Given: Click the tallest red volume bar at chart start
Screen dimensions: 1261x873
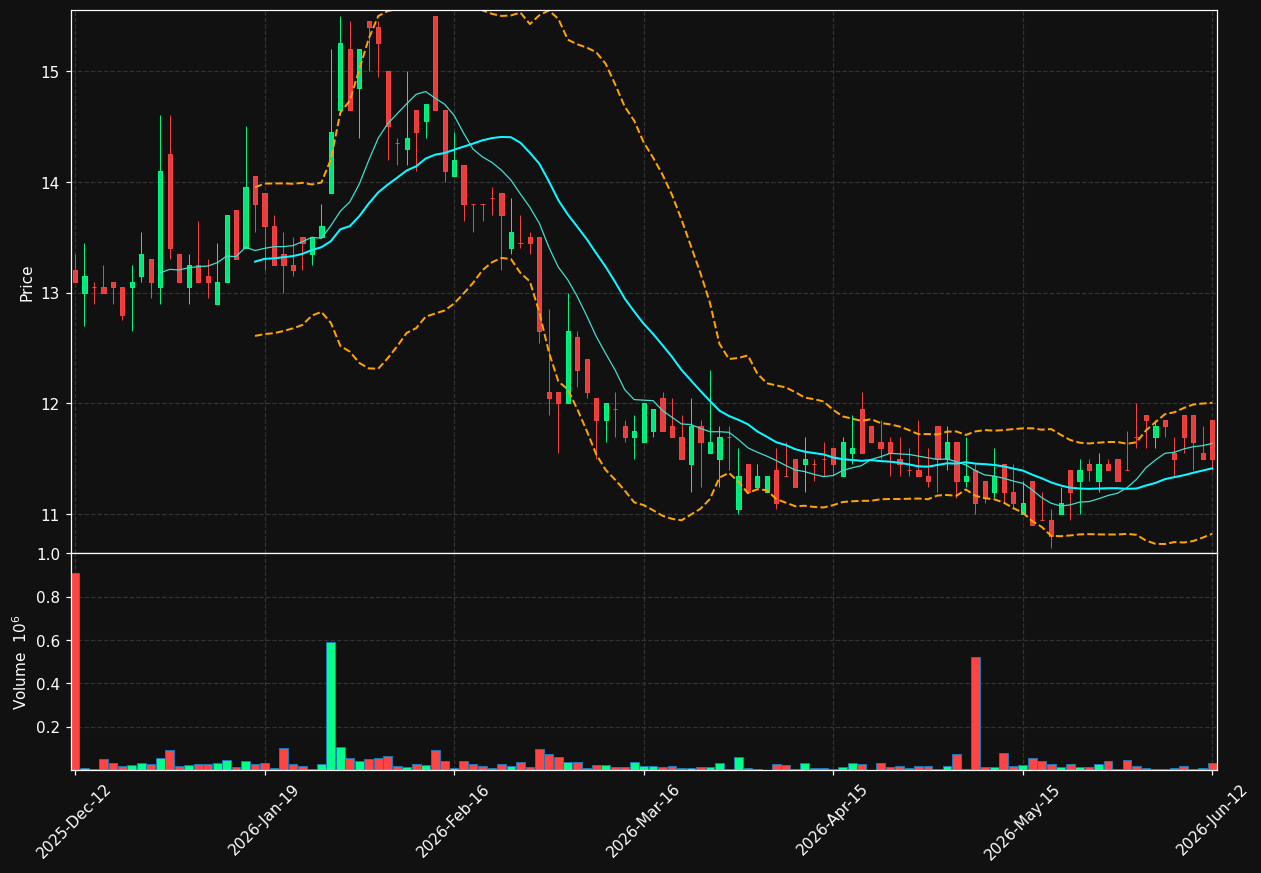Looking at the screenshot, I should [x=75, y=671].
